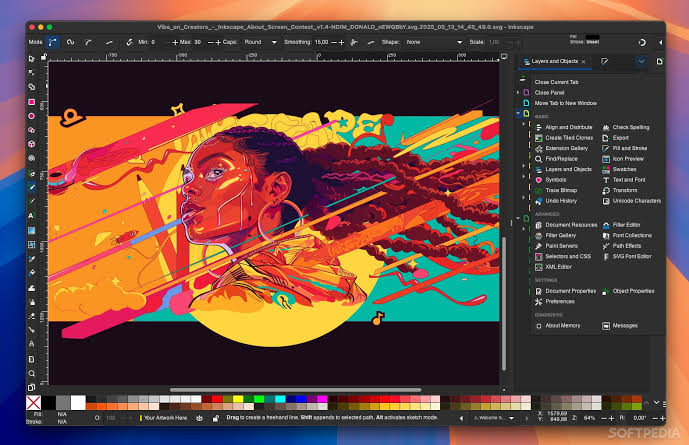This screenshot has width=689, height=445.
Task: Open Preferences from the menu
Action: [555, 302]
